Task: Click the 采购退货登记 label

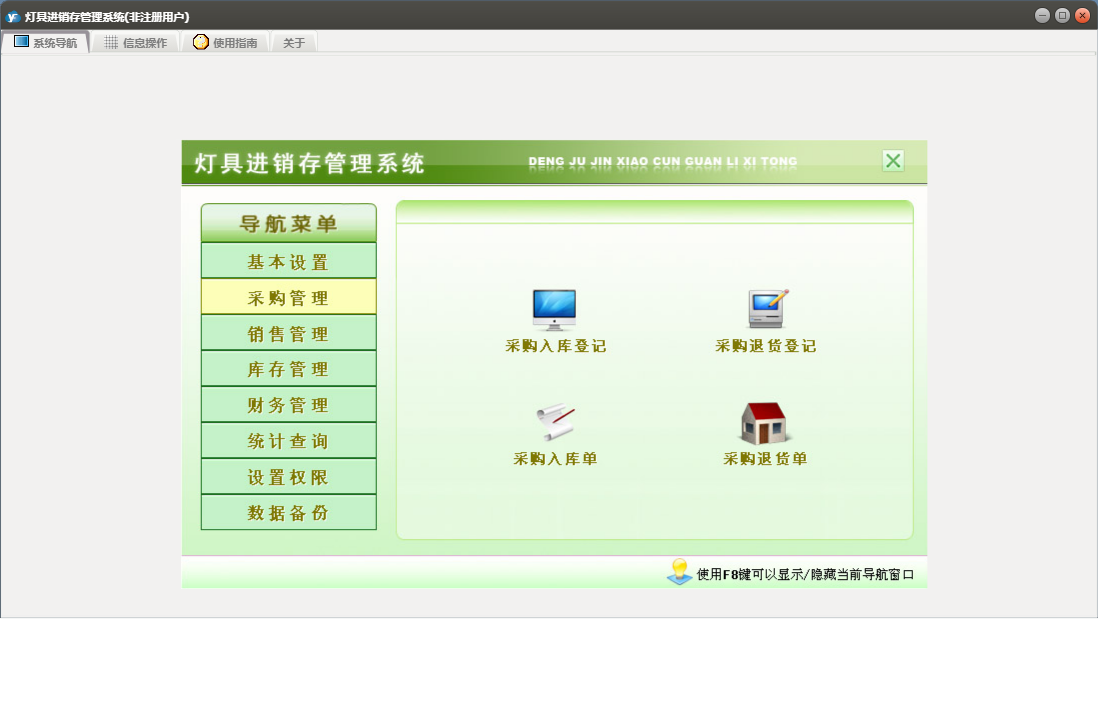Action: 765,346
